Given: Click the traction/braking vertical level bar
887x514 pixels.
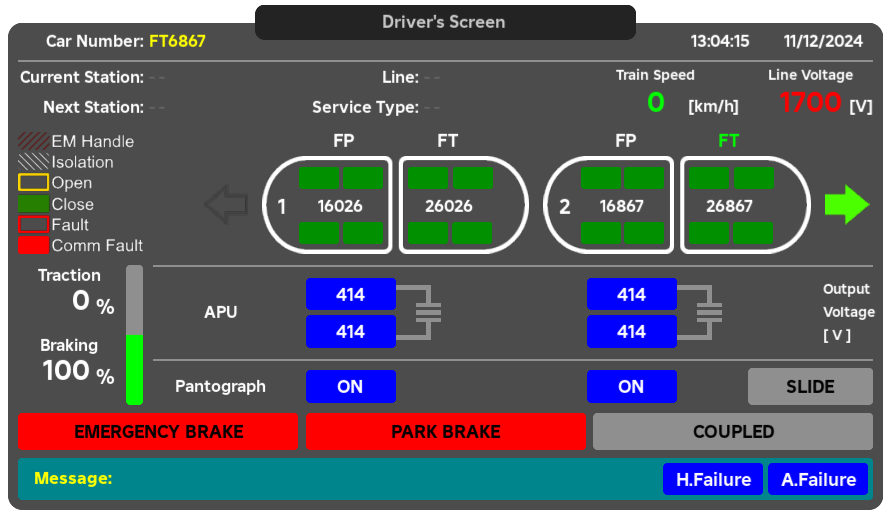Looking at the screenshot, I should 134,335.
